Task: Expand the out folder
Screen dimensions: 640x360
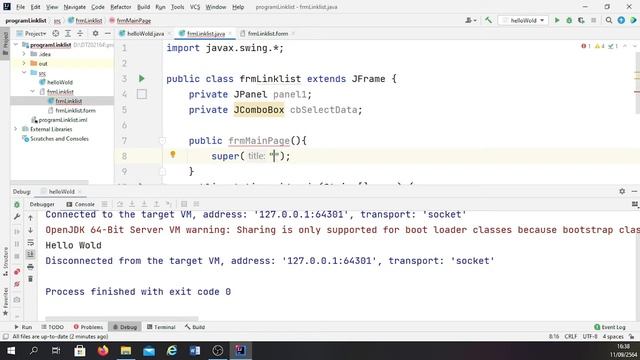Action: [24, 63]
